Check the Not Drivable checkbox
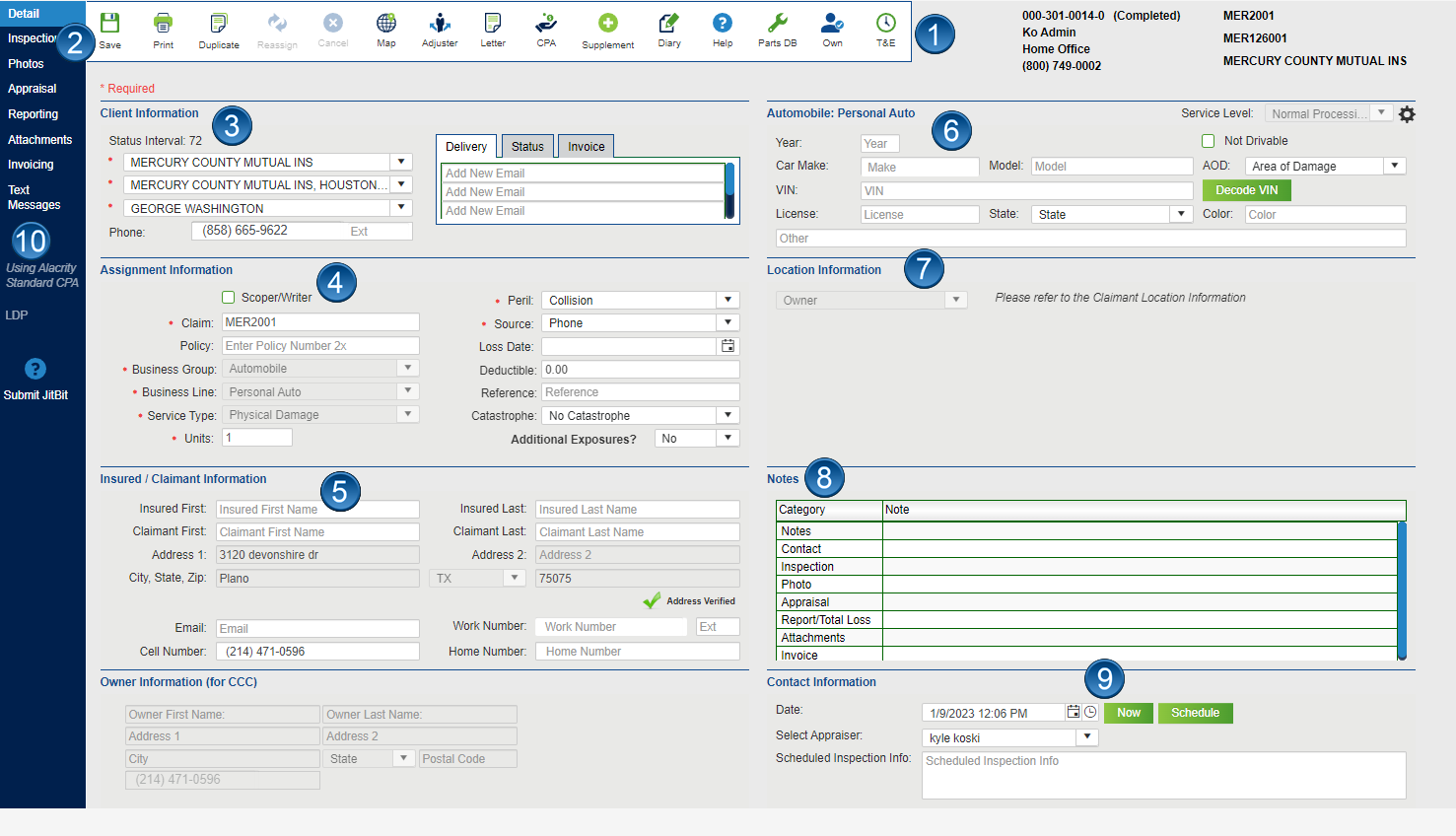1456x836 pixels. tap(1208, 141)
